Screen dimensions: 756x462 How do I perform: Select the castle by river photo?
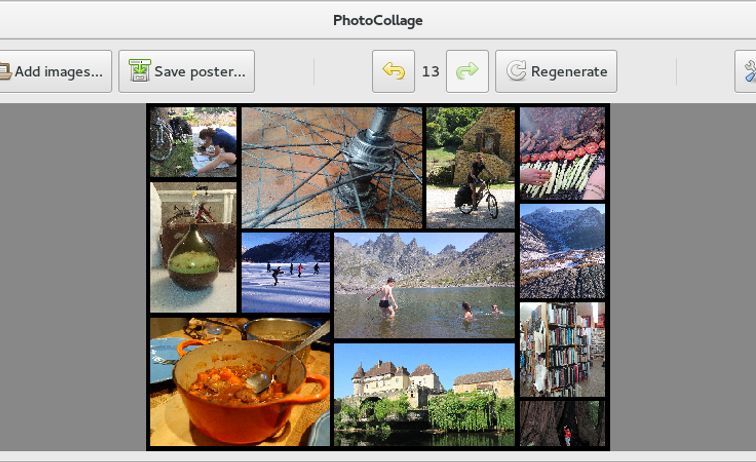pyautogui.click(x=424, y=394)
